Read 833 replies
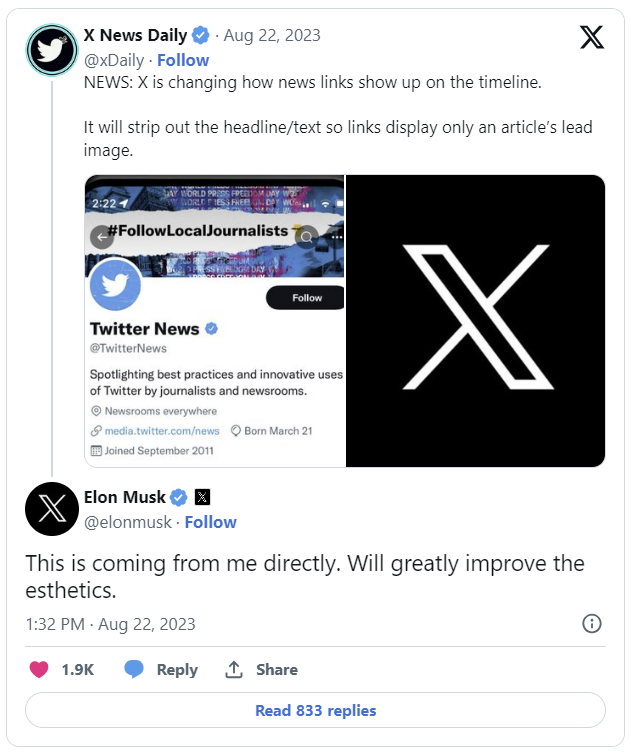The height and width of the screenshot is (753, 631). 315,711
